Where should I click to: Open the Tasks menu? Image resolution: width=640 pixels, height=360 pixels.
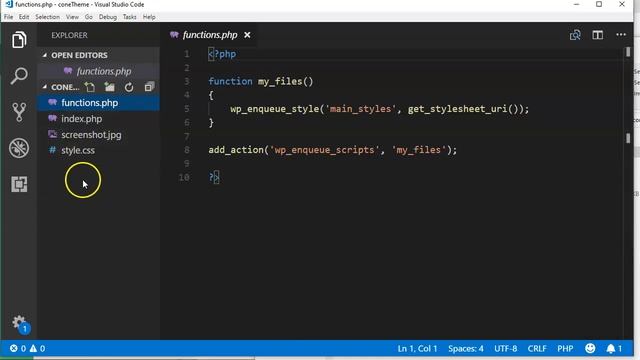point(129,17)
